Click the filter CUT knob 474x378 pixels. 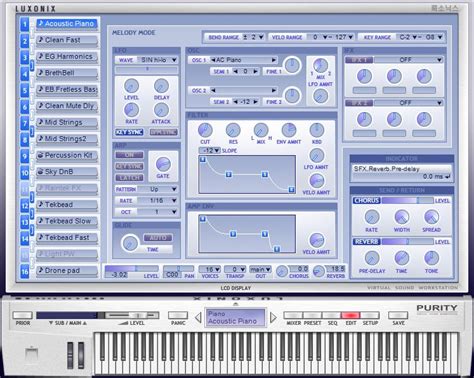[205, 130]
